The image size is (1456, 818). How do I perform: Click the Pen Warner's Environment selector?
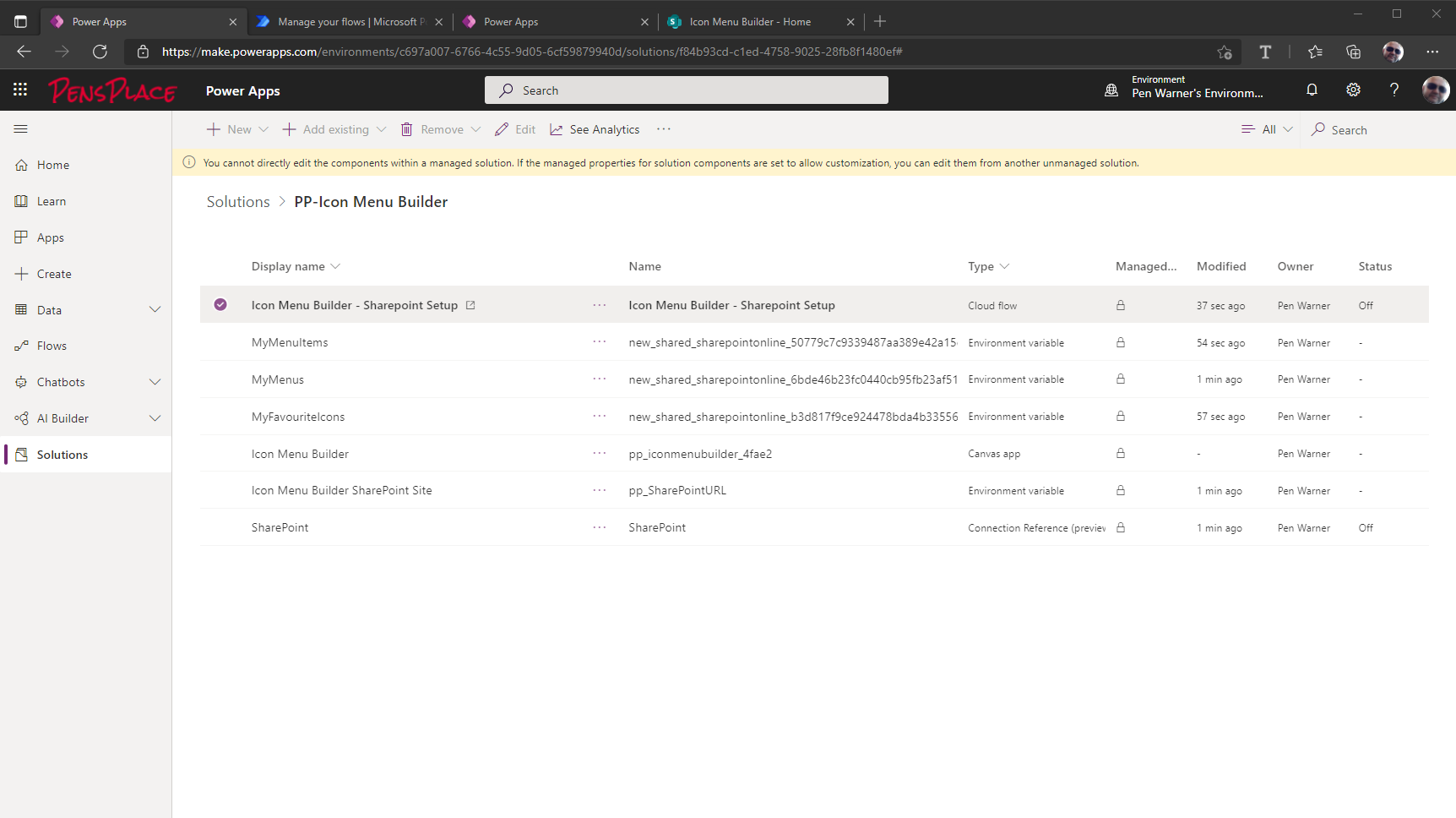pyautogui.click(x=1198, y=87)
